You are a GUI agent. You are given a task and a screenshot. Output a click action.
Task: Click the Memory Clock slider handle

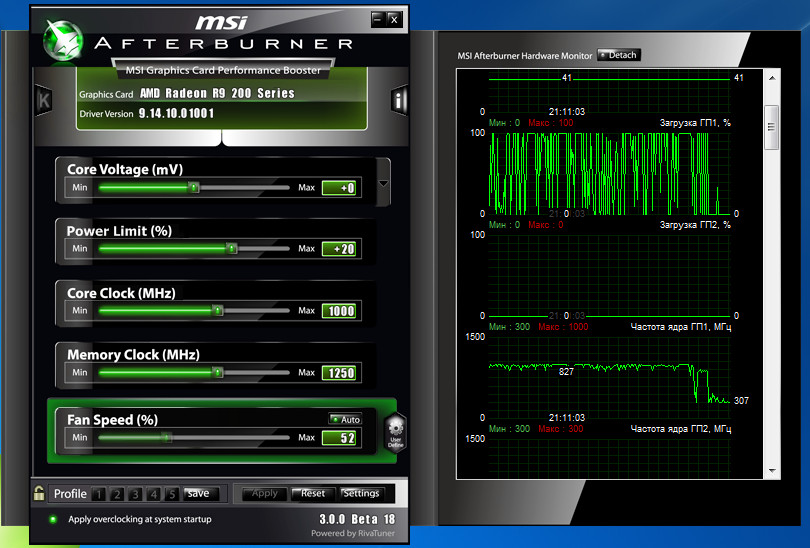pyautogui.click(x=218, y=372)
